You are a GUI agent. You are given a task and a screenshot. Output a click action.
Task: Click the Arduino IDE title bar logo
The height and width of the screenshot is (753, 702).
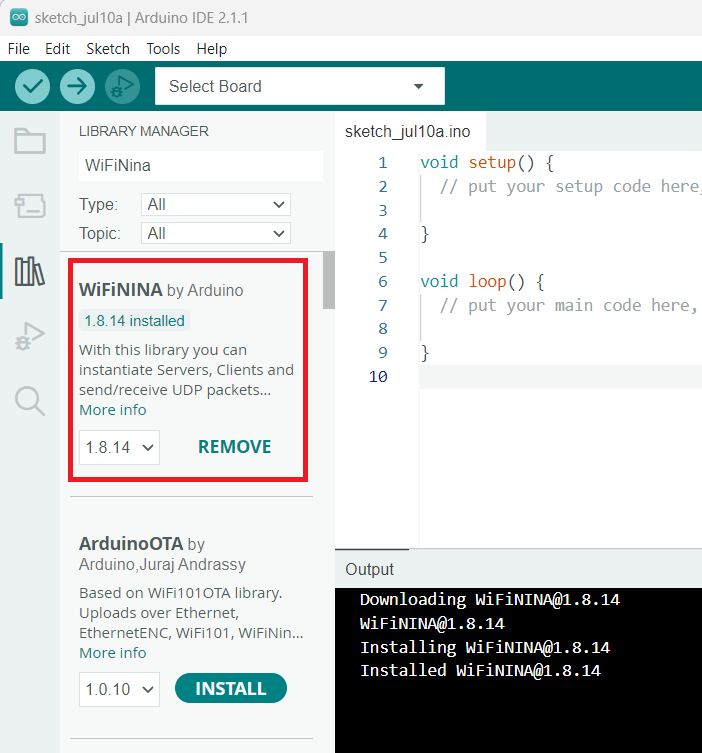[x=19, y=18]
